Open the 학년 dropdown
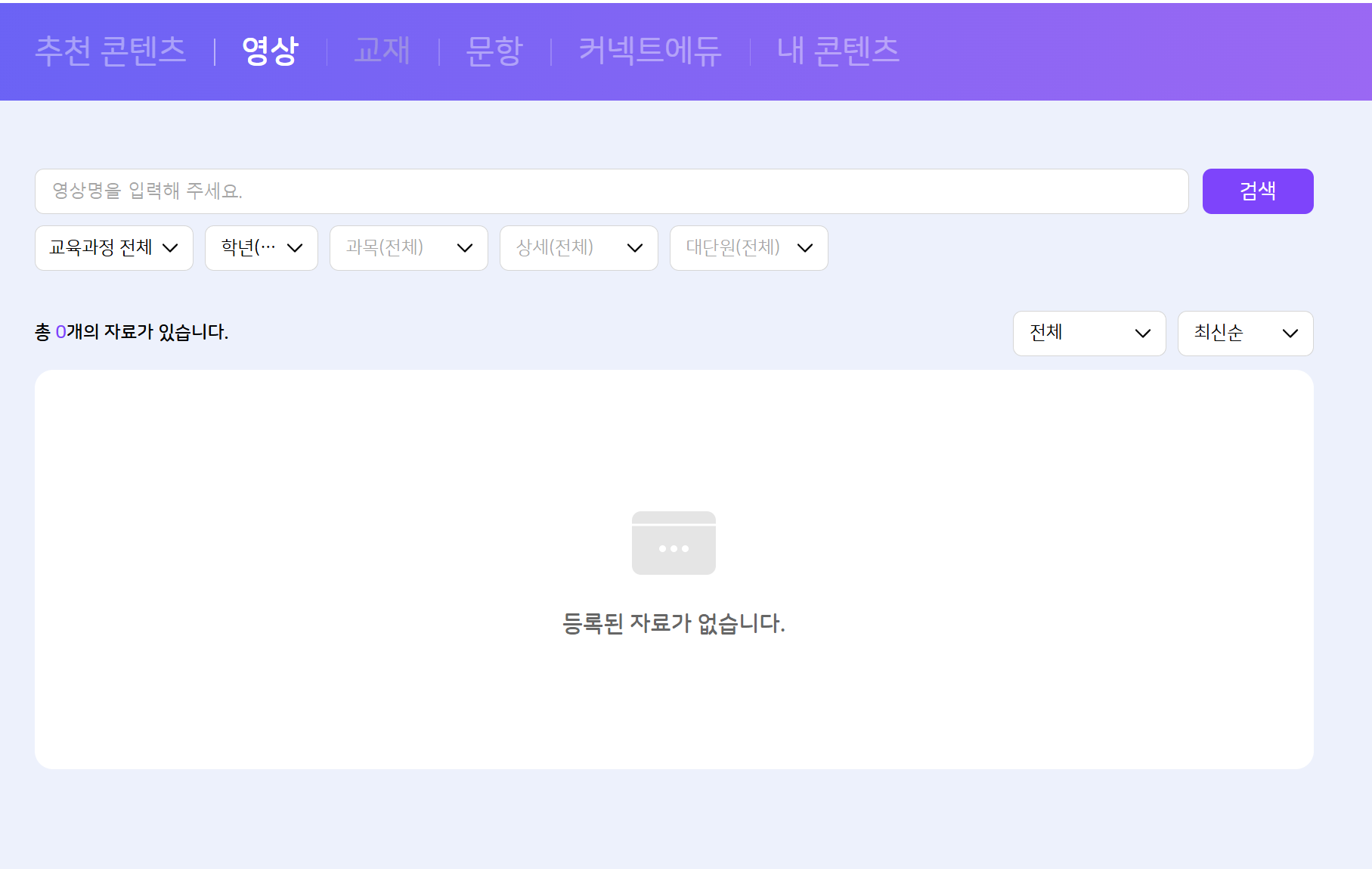The width and height of the screenshot is (1372, 869). [262, 248]
